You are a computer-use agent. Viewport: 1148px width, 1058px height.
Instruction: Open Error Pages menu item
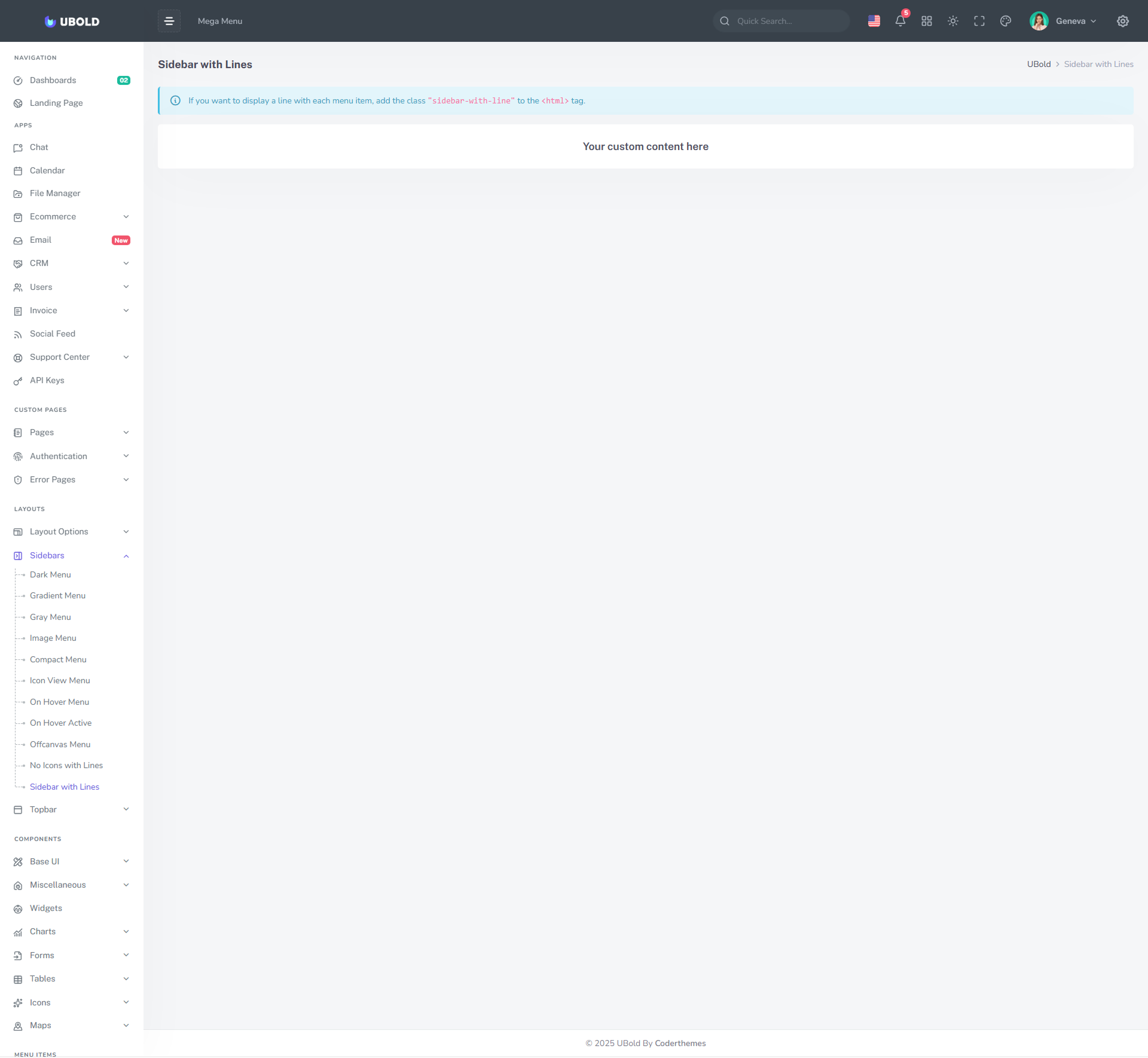[72, 480]
